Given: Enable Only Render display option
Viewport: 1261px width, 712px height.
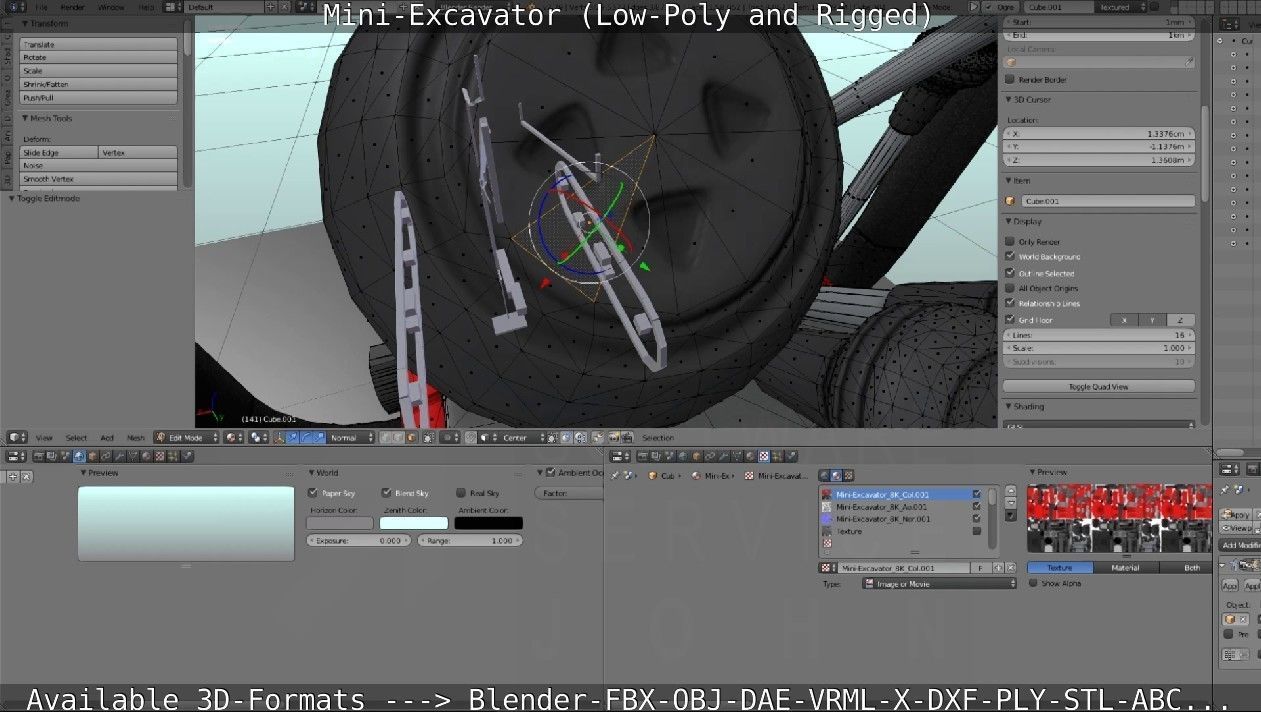Looking at the screenshot, I should click(x=1010, y=241).
